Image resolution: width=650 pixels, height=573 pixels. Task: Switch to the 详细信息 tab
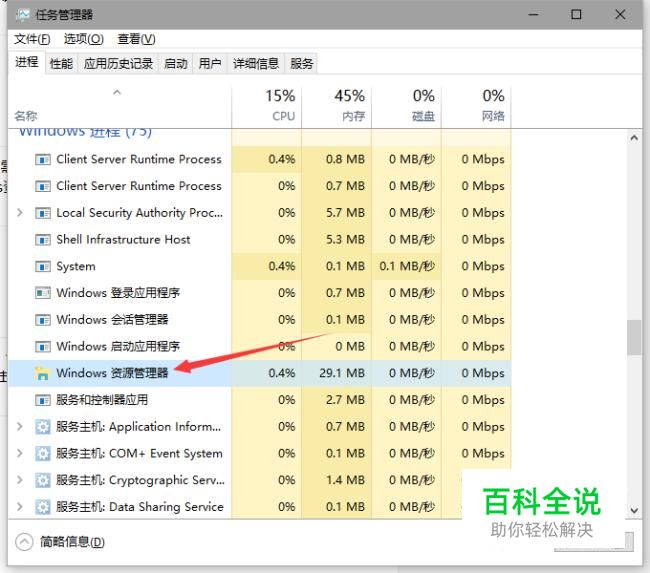256,64
